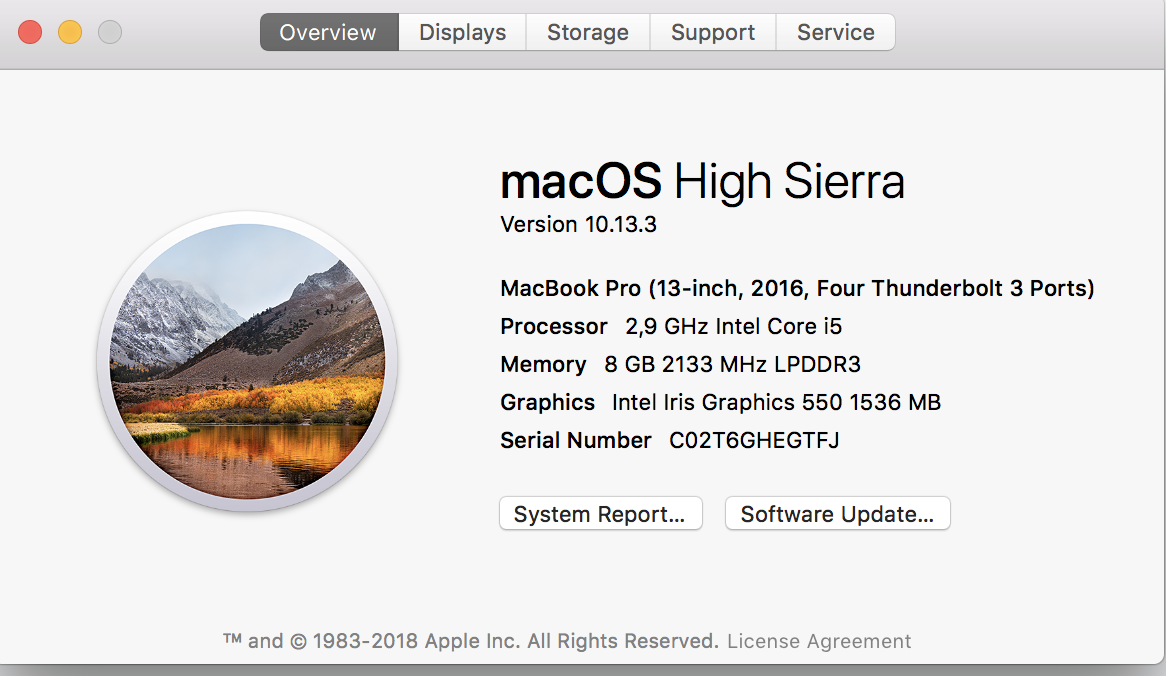1166x676 pixels.
Task: Open the System Report button
Action: (x=601, y=513)
